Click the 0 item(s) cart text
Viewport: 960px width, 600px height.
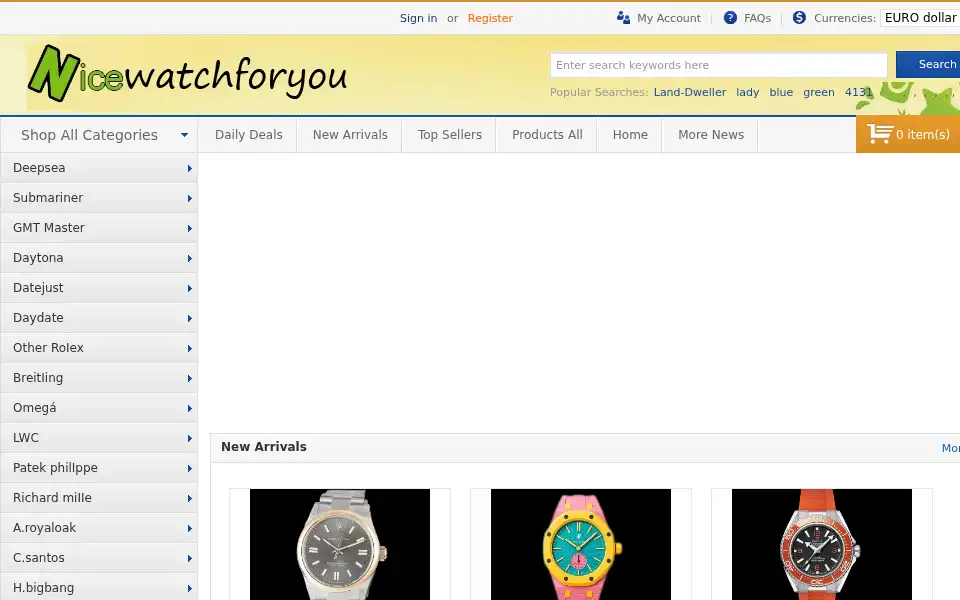click(923, 134)
